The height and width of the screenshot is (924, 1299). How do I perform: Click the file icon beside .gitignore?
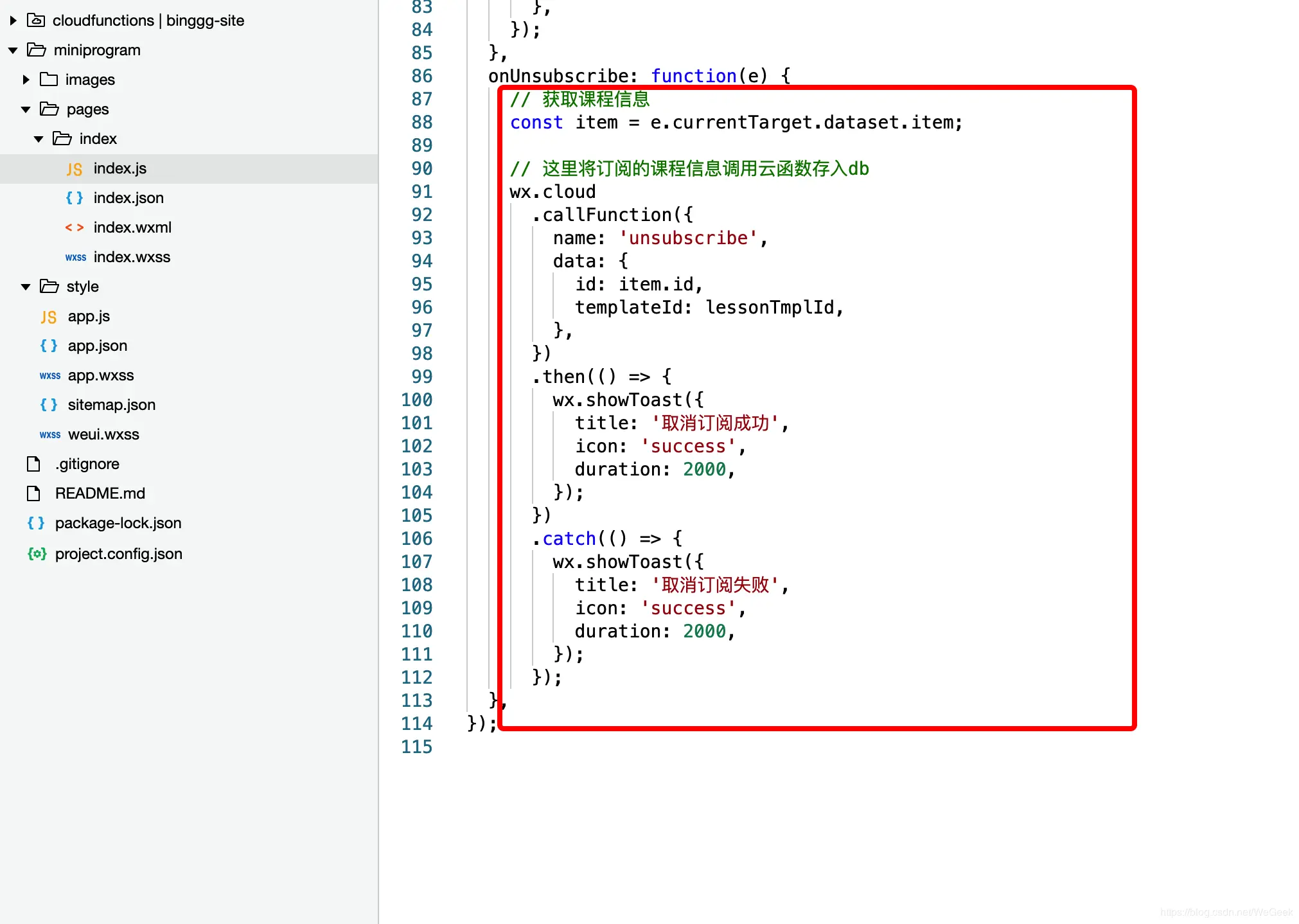click(x=33, y=464)
